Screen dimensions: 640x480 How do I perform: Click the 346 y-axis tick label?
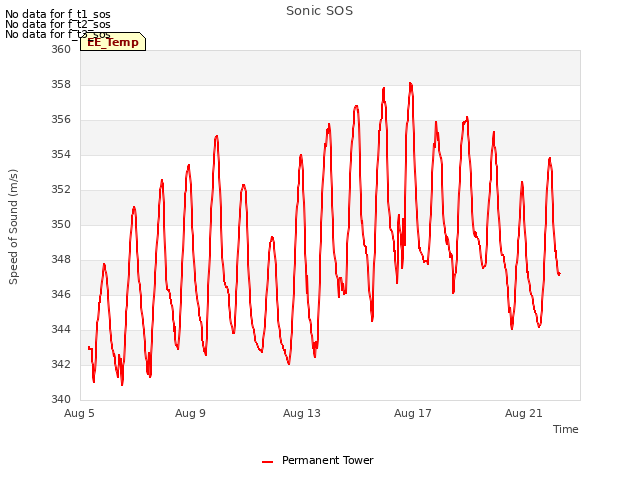tap(61, 295)
